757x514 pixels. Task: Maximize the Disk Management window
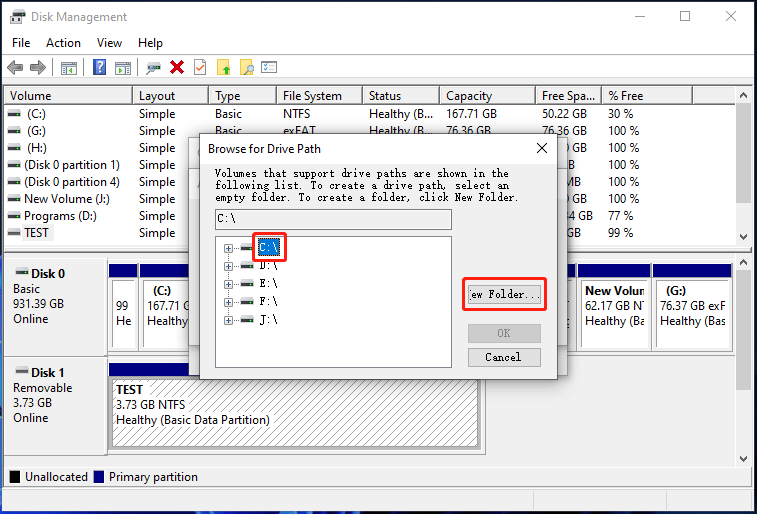pos(685,16)
